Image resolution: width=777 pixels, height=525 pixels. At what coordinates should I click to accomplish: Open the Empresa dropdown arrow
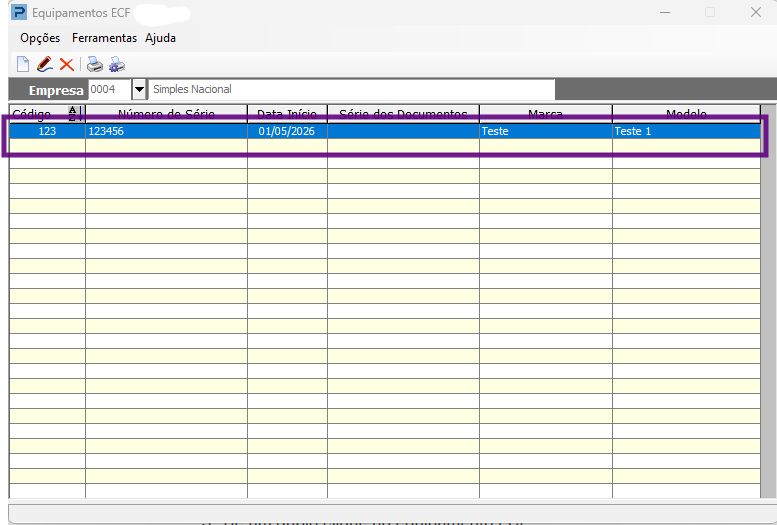click(x=139, y=90)
